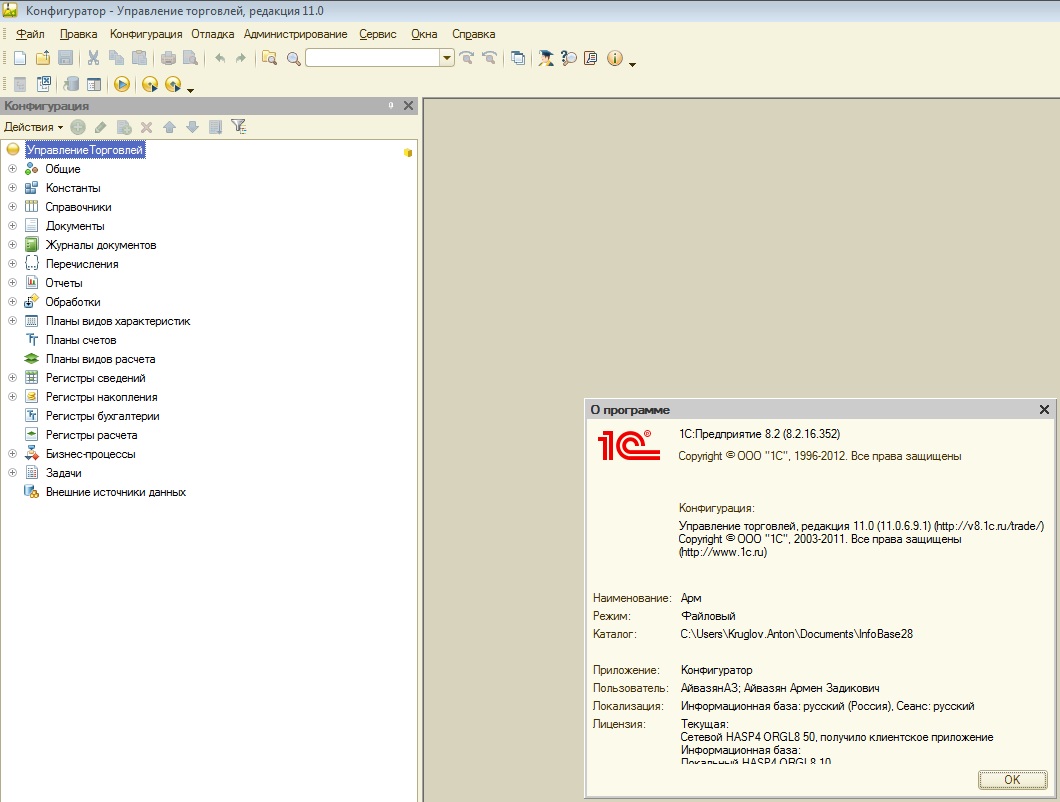1060x802 pixels.
Task: Click the Open file folder icon
Action: pos(42,58)
